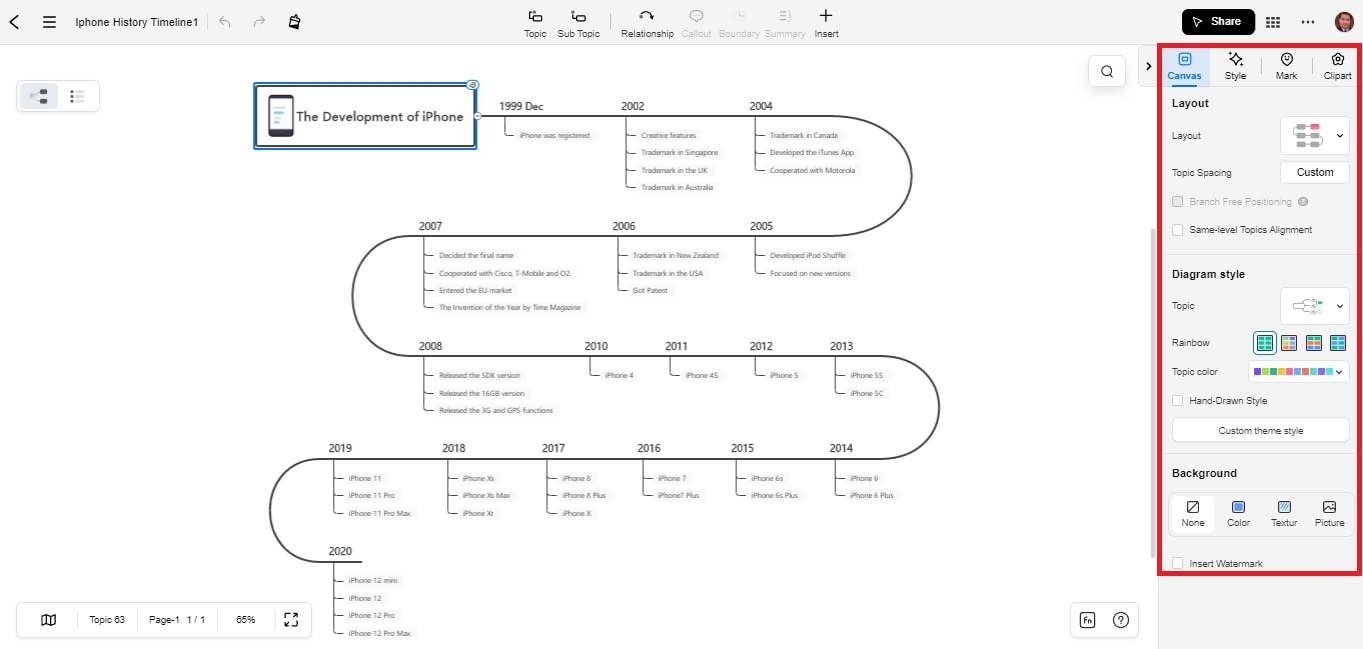Click the Topic 63 count
1363x649 pixels.
tap(107, 620)
